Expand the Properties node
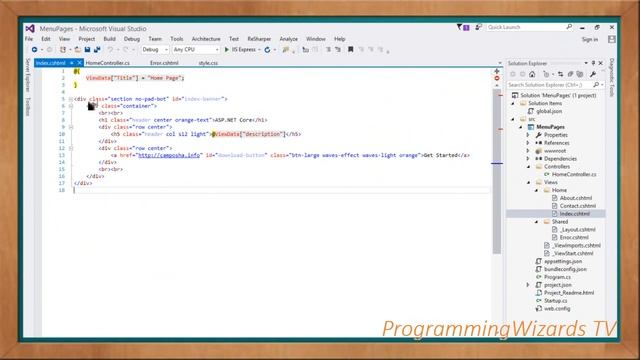The image size is (640, 360). (x=528, y=135)
